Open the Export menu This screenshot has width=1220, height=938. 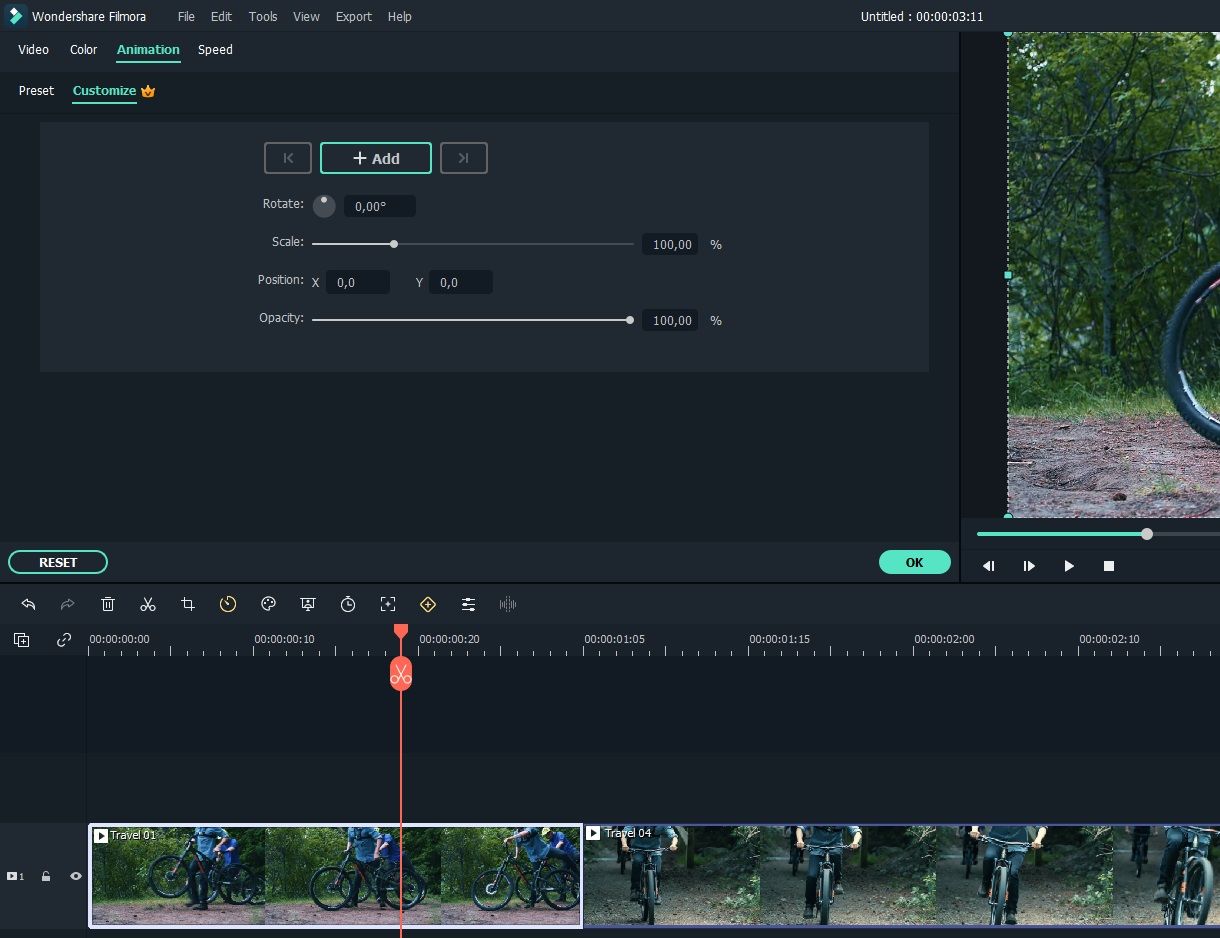[x=353, y=17]
